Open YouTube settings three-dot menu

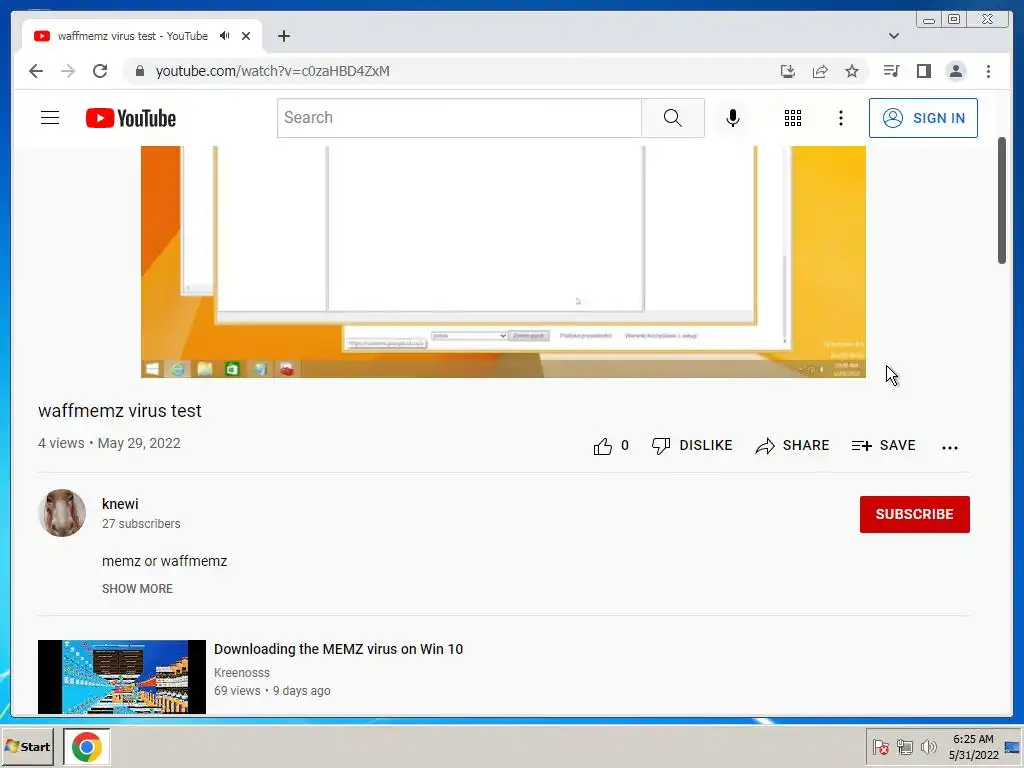(x=840, y=118)
